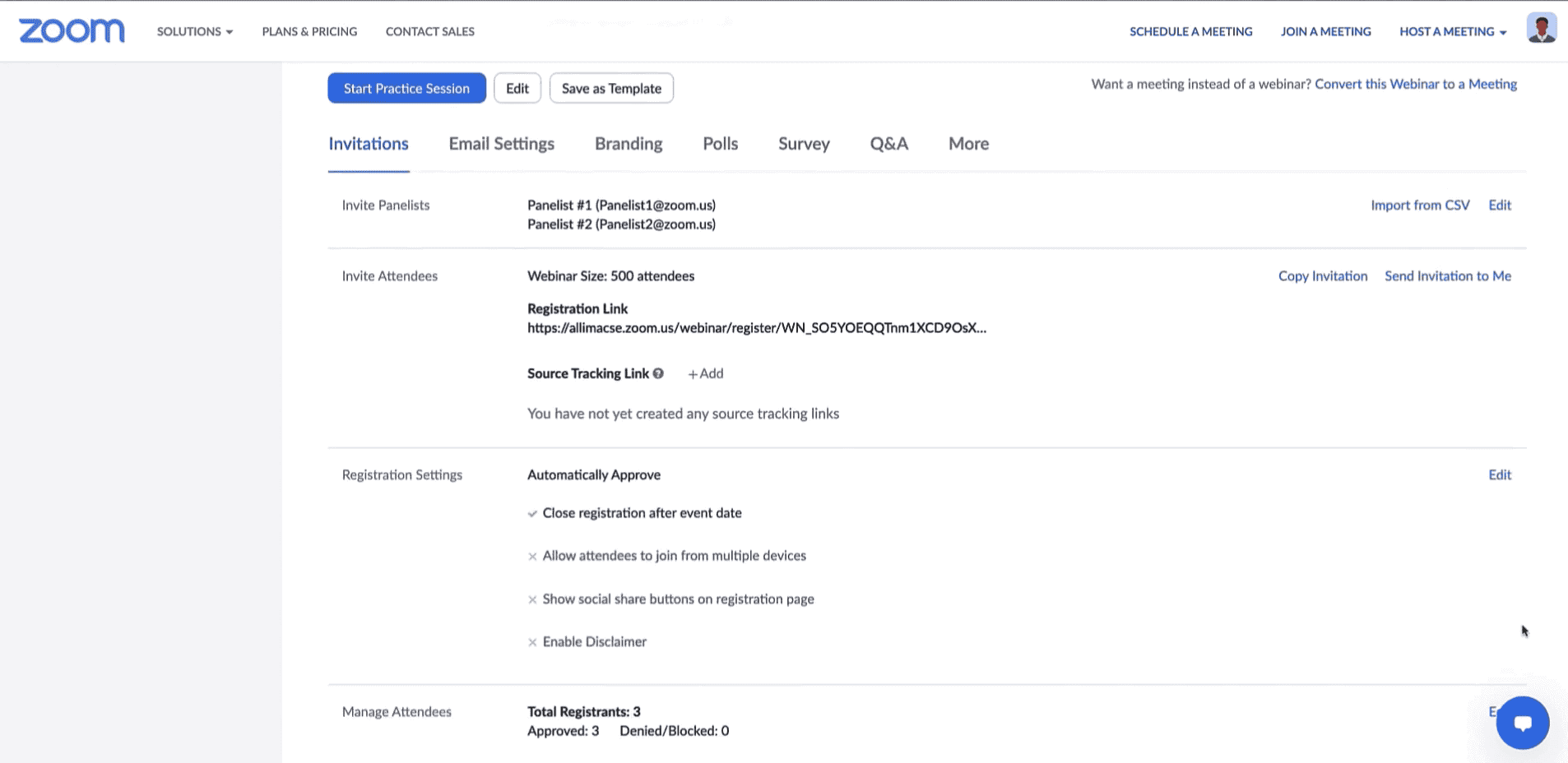Click Panelist #1 (Panelist1@zoom.us) entry
This screenshot has width=1568, height=763.
[x=621, y=206]
